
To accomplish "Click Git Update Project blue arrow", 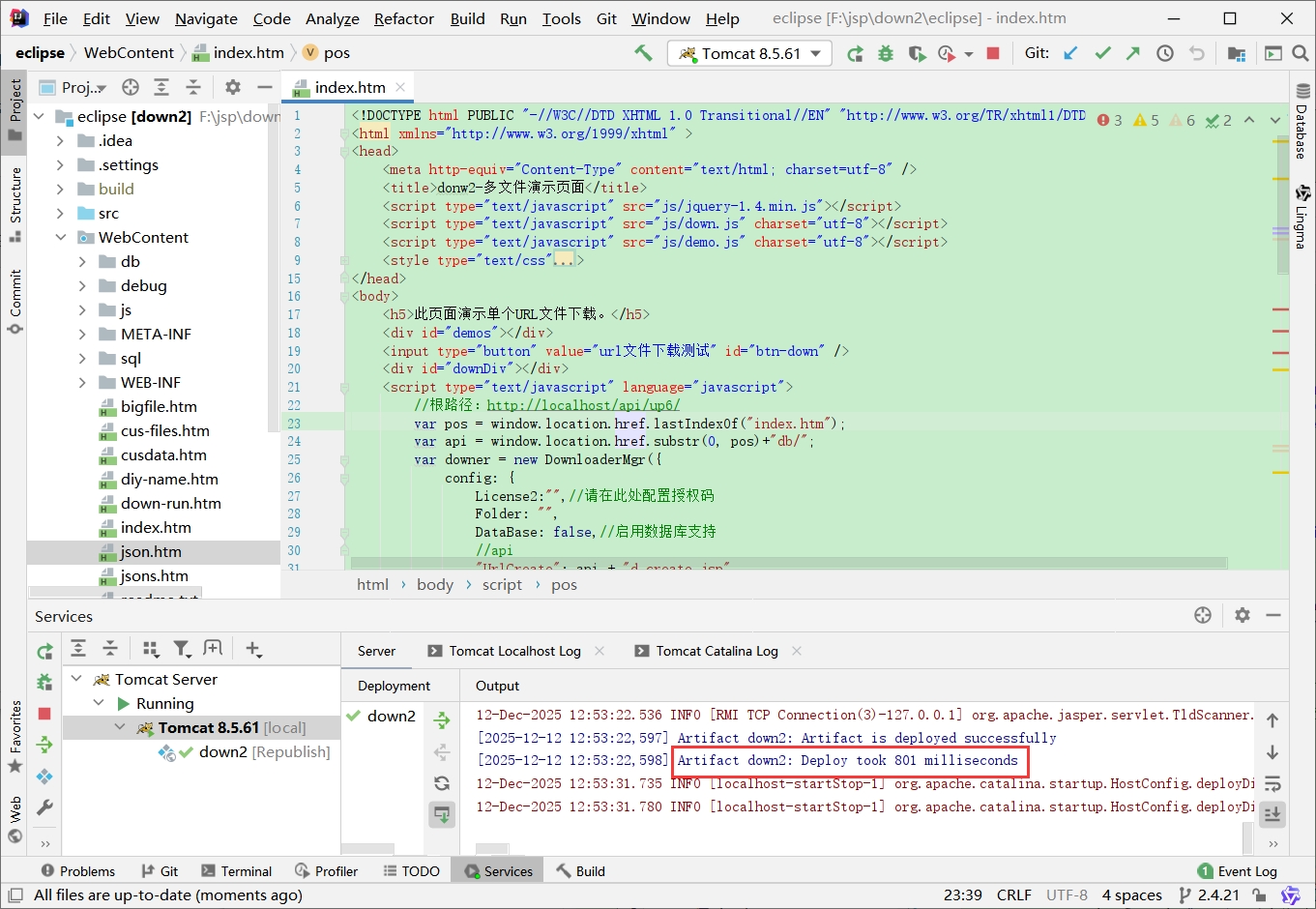I will [x=1070, y=53].
